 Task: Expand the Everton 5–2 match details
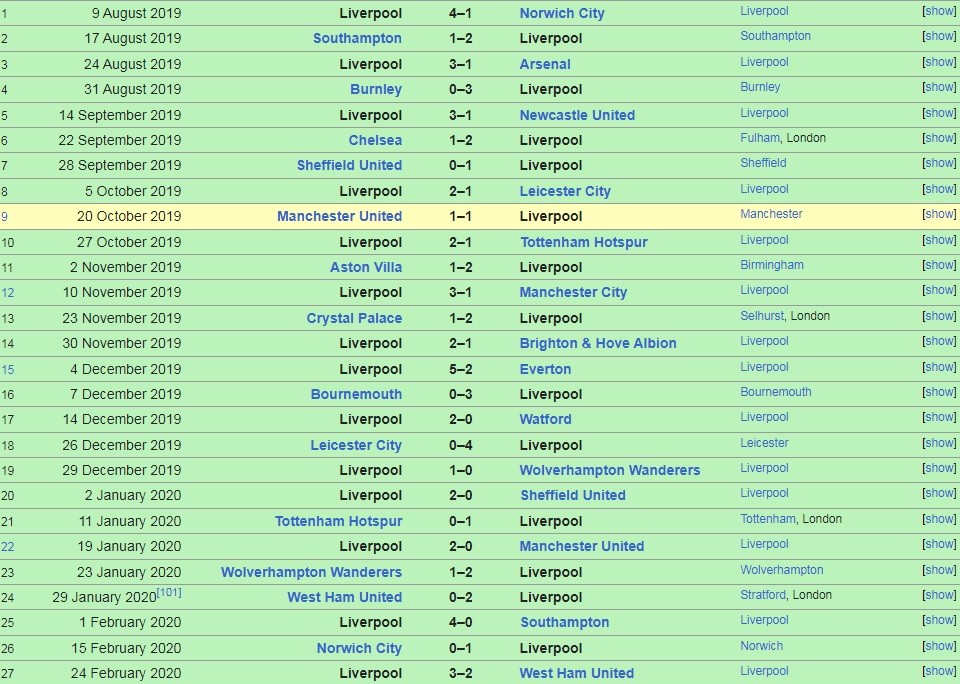pos(939,367)
